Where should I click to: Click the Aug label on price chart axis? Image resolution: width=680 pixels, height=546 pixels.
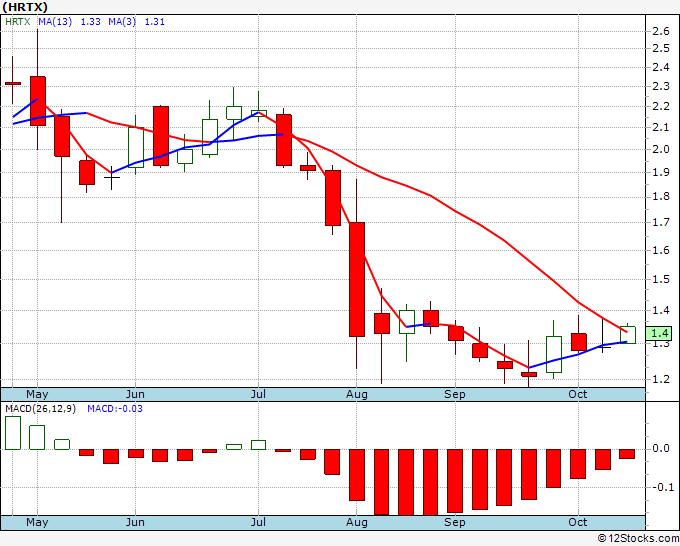point(356,394)
